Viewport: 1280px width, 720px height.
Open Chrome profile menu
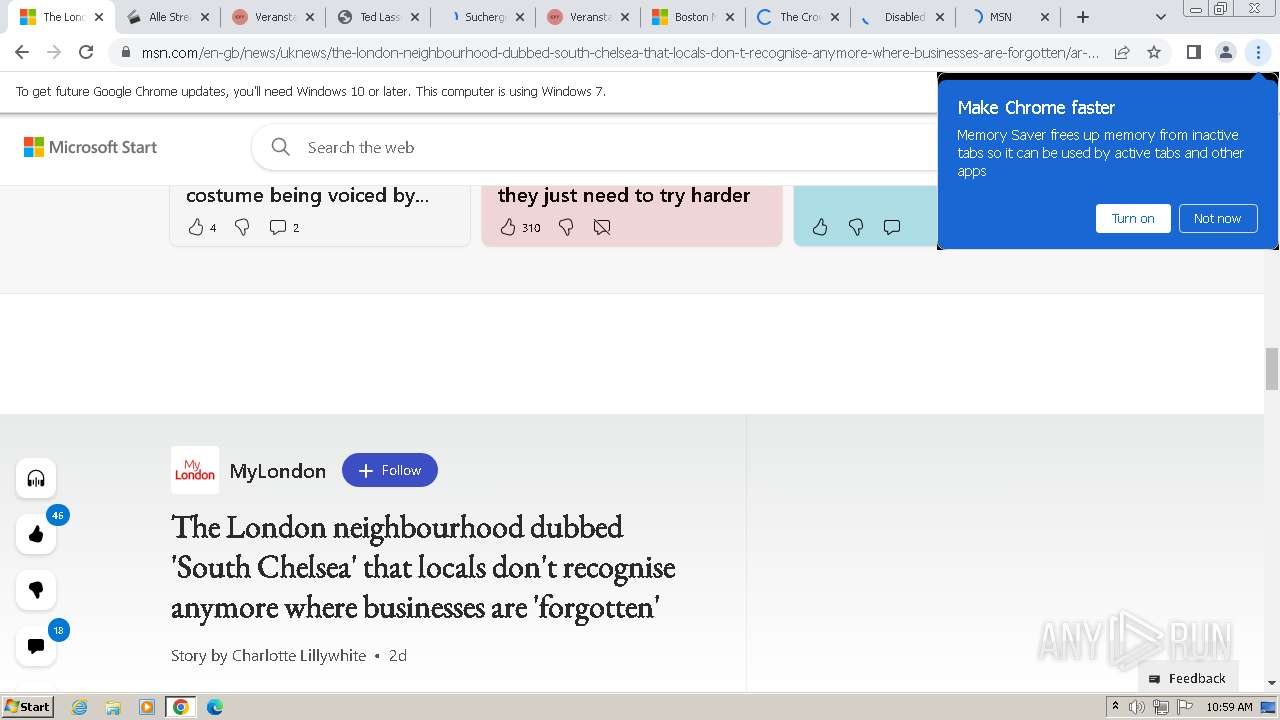(x=1226, y=52)
